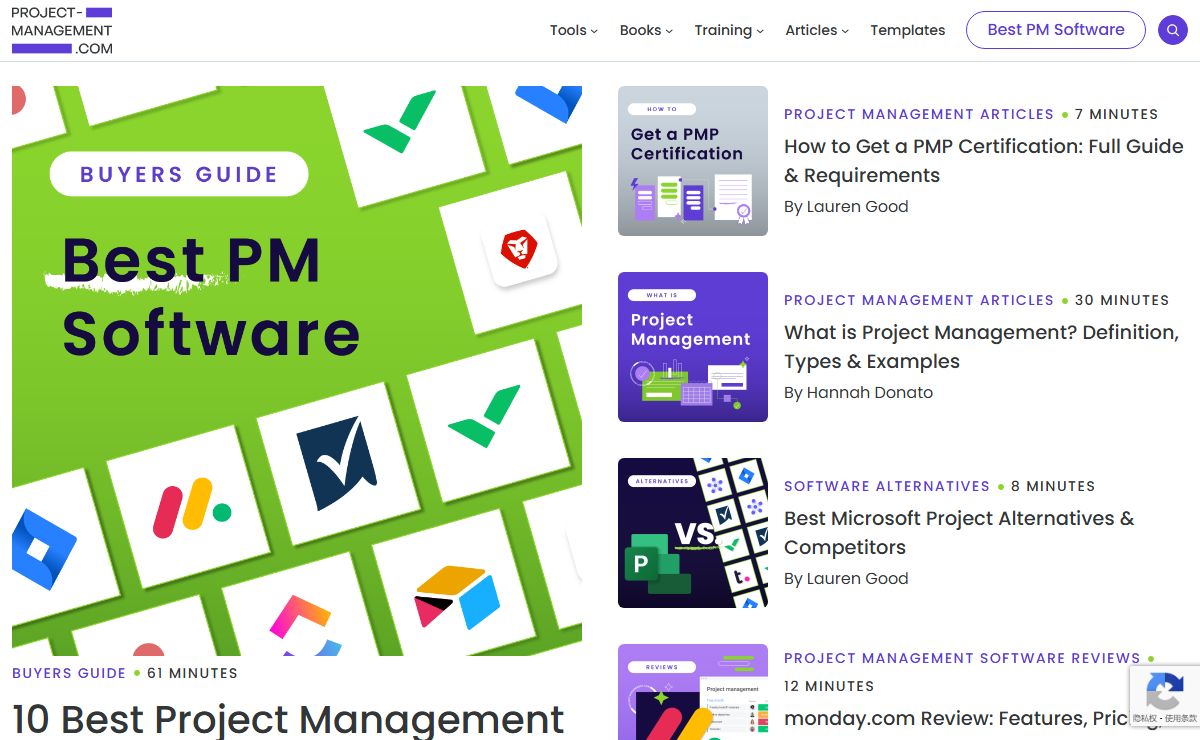Expand the Books dropdown menu
This screenshot has height=740, width=1200.
pos(646,30)
